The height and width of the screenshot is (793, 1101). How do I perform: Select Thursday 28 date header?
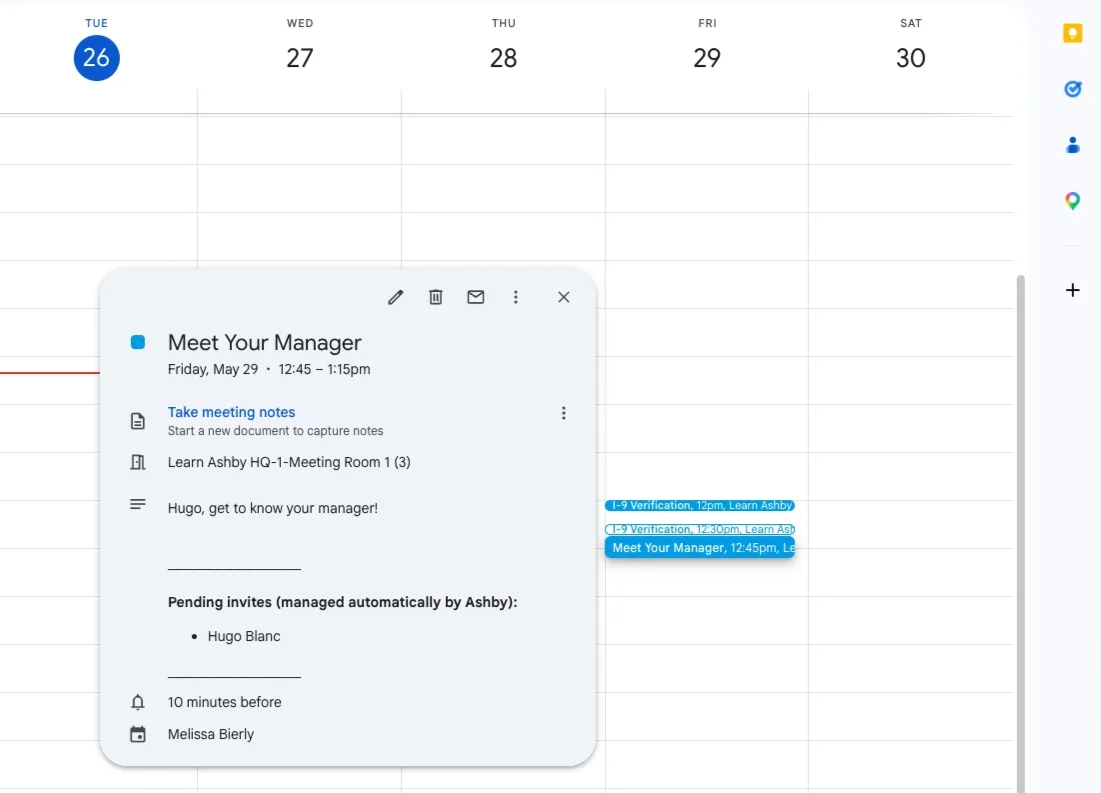click(503, 58)
